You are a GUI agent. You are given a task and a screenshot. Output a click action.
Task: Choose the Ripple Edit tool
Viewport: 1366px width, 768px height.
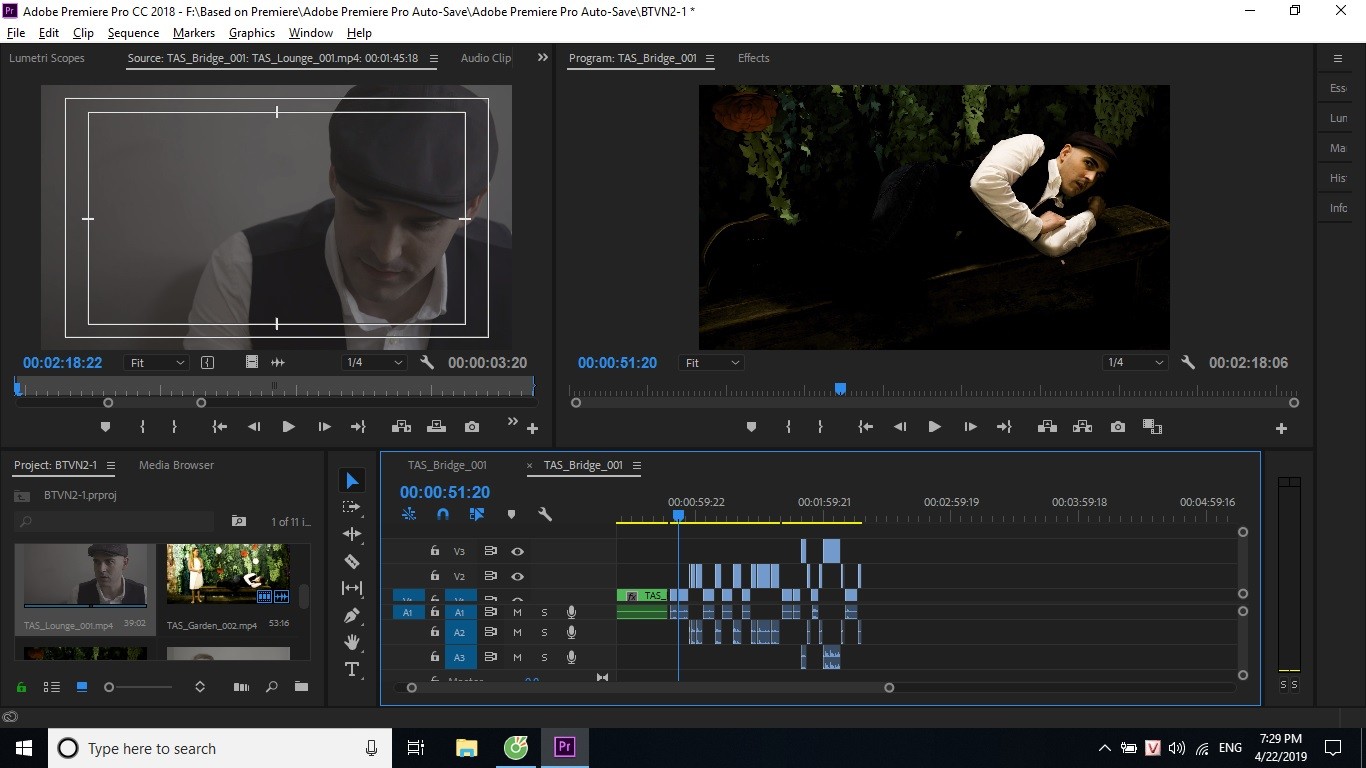click(352, 534)
